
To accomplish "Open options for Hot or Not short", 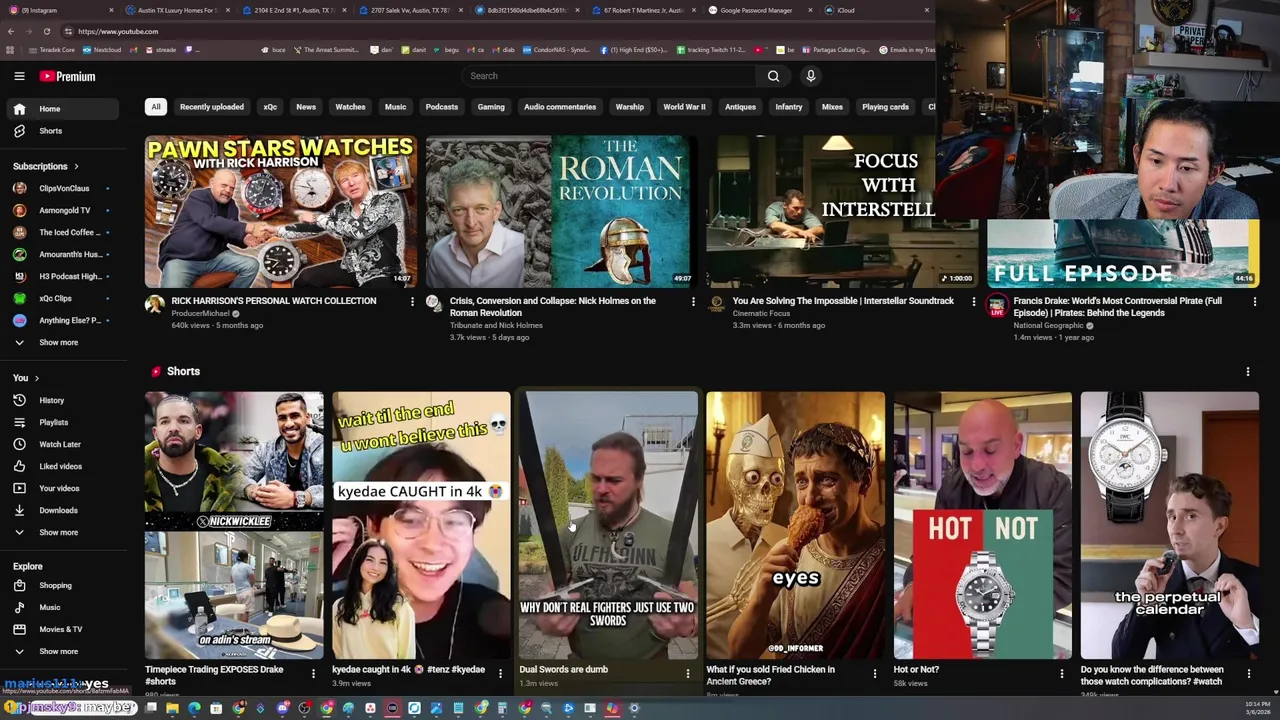I will 1061,674.
